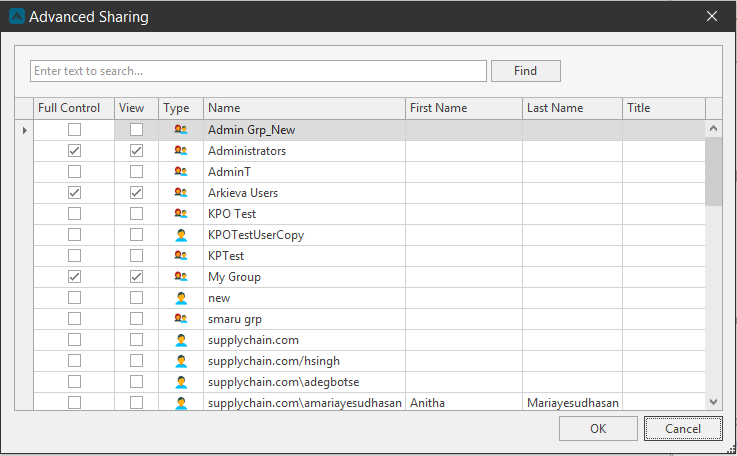737x456 pixels.
Task: Uncheck Full Control for Administrators
Action: (74, 150)
